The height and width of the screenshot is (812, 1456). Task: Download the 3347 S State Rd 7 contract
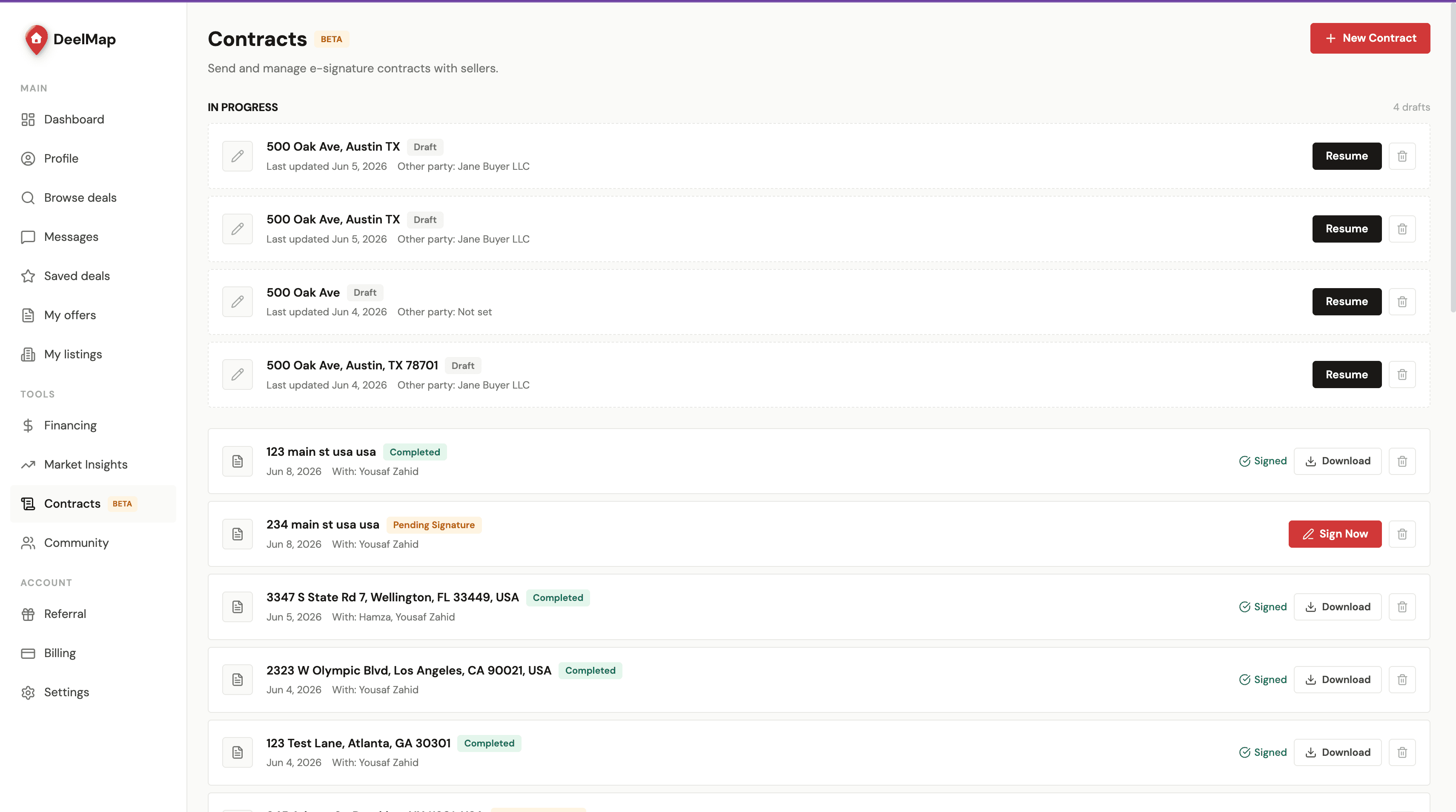(x=1337, y=607)
